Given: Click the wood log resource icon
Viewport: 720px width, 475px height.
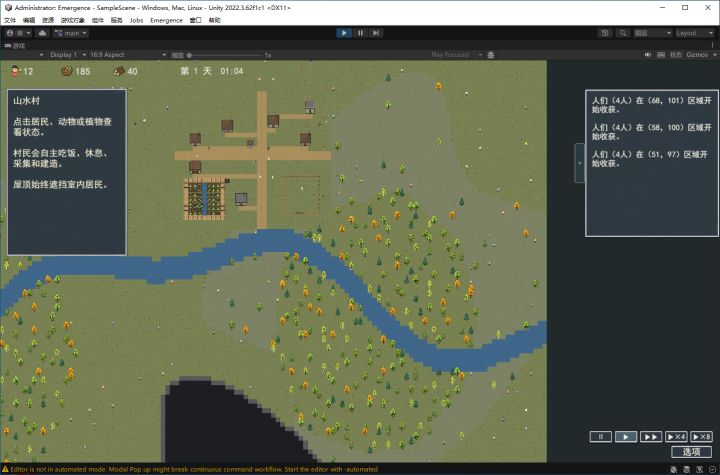Looking at the screenshot, I should click(119, 71).
